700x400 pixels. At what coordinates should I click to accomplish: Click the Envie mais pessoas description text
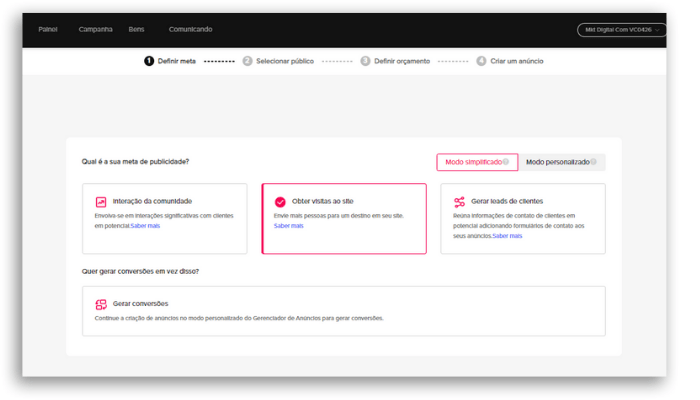[x=338, y=216]
